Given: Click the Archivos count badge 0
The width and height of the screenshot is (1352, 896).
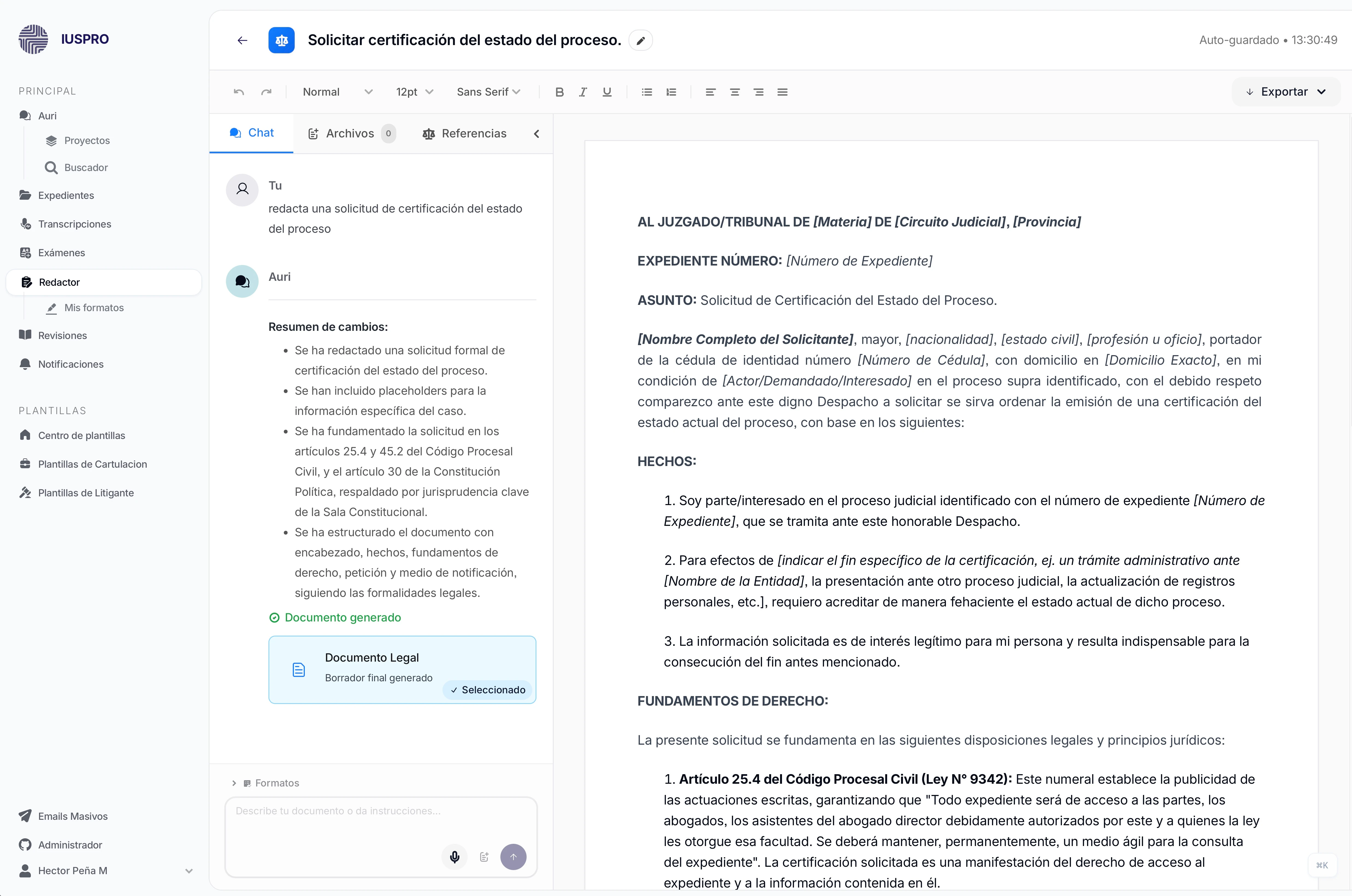Looking at the screenshot, I should [388, 134].
